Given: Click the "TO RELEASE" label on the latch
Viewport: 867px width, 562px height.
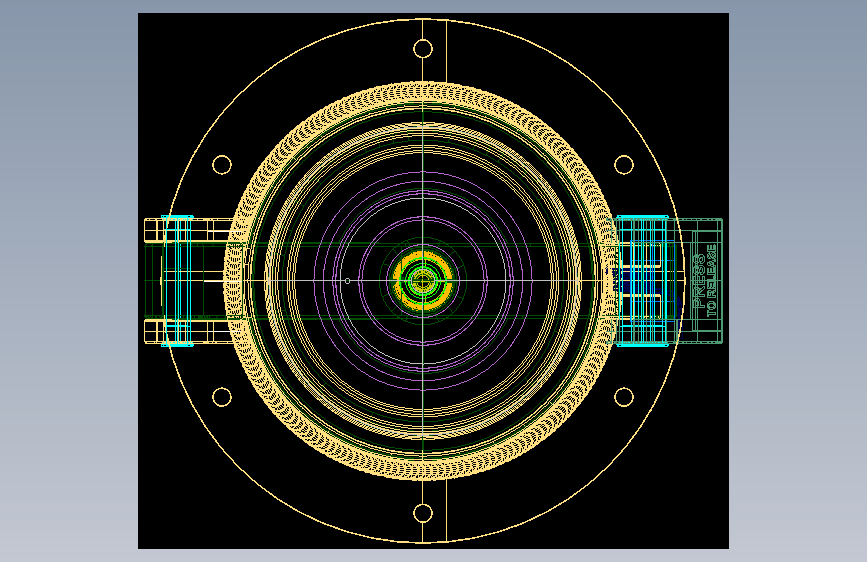Looking at the screenshot, I should point(712,280).
